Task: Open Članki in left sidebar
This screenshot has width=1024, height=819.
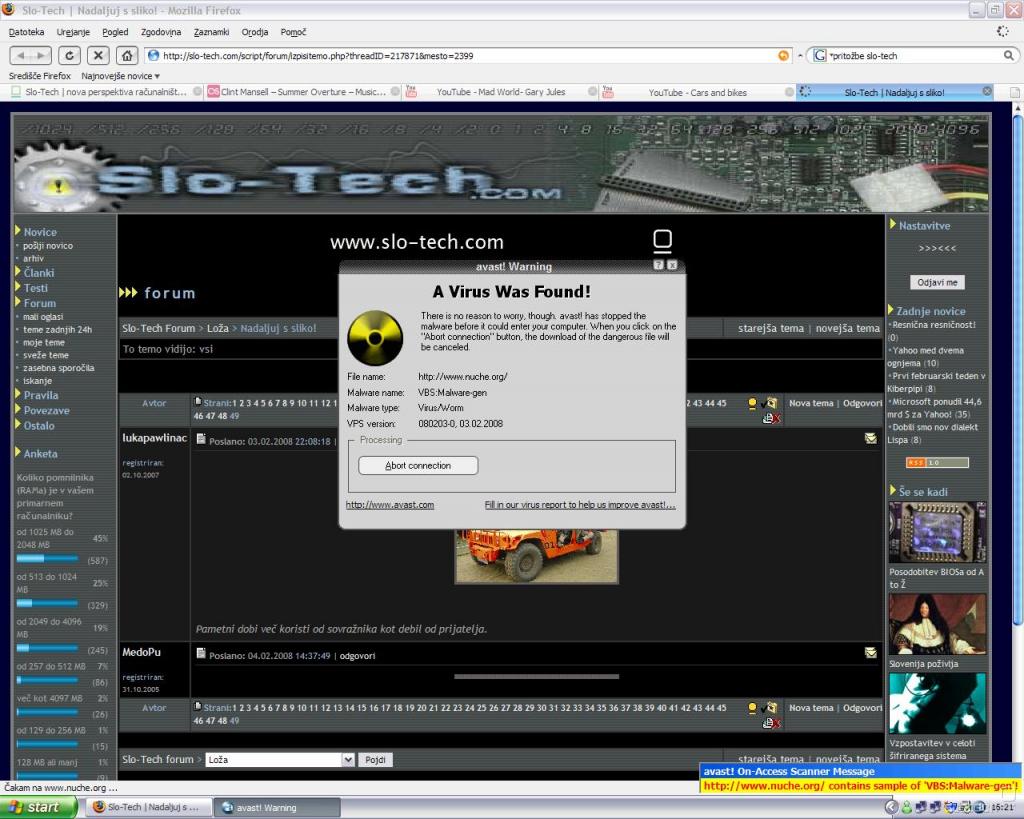Action: (39, 272)
